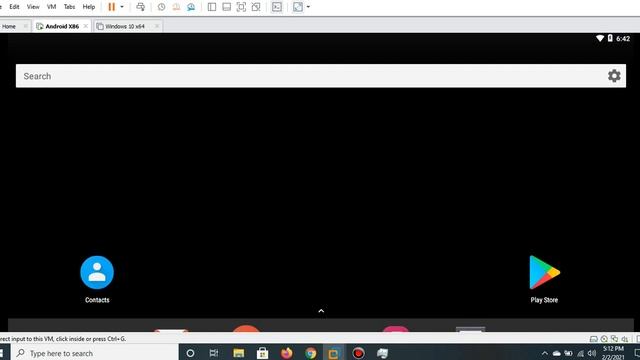Image resolution: width=640 pixels, height=360 pixels.
Task: Open the power options dropdown arrow
Action: [x=122, y=7]
